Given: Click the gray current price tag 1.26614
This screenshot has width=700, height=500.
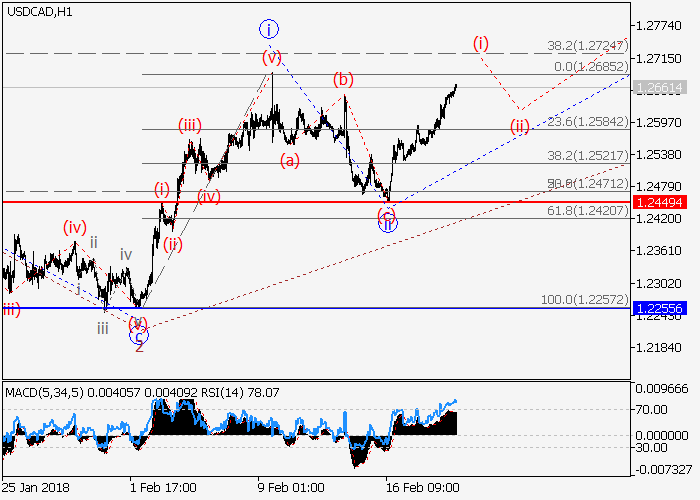Looking at the screenshot, I should [x=659, y=88].
